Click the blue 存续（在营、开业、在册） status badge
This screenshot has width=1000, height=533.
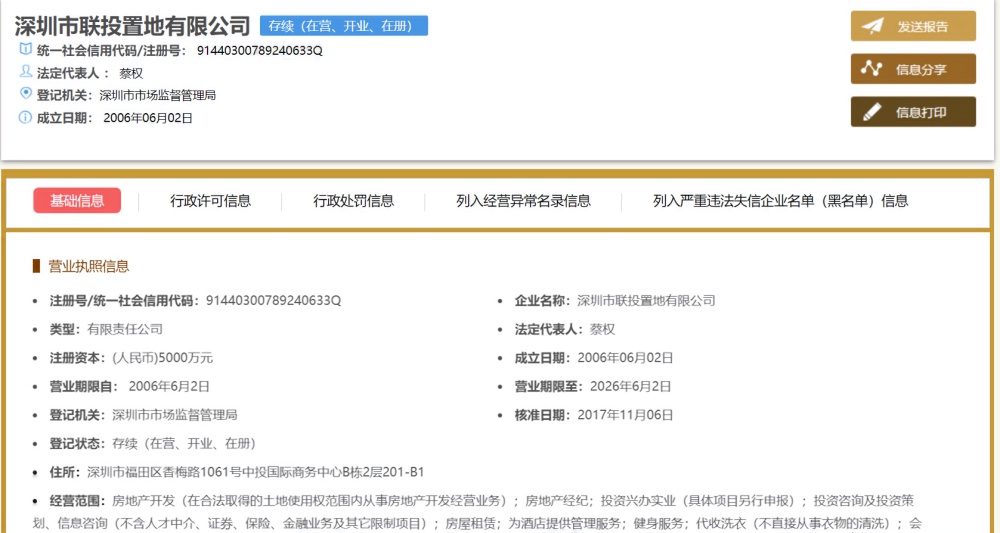pos(344,26)
